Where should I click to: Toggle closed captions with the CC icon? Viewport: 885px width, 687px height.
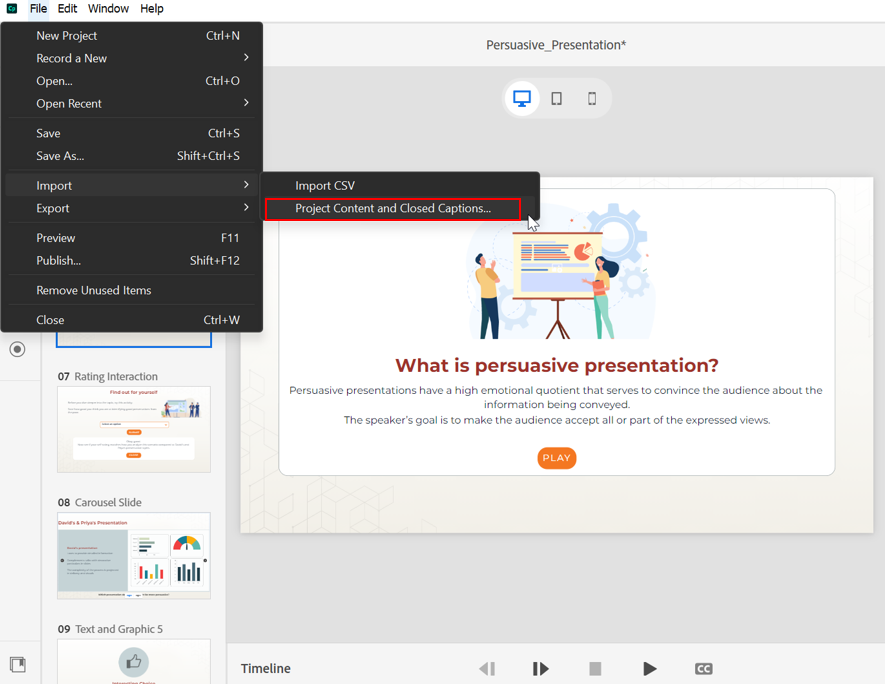pos(704,668)
